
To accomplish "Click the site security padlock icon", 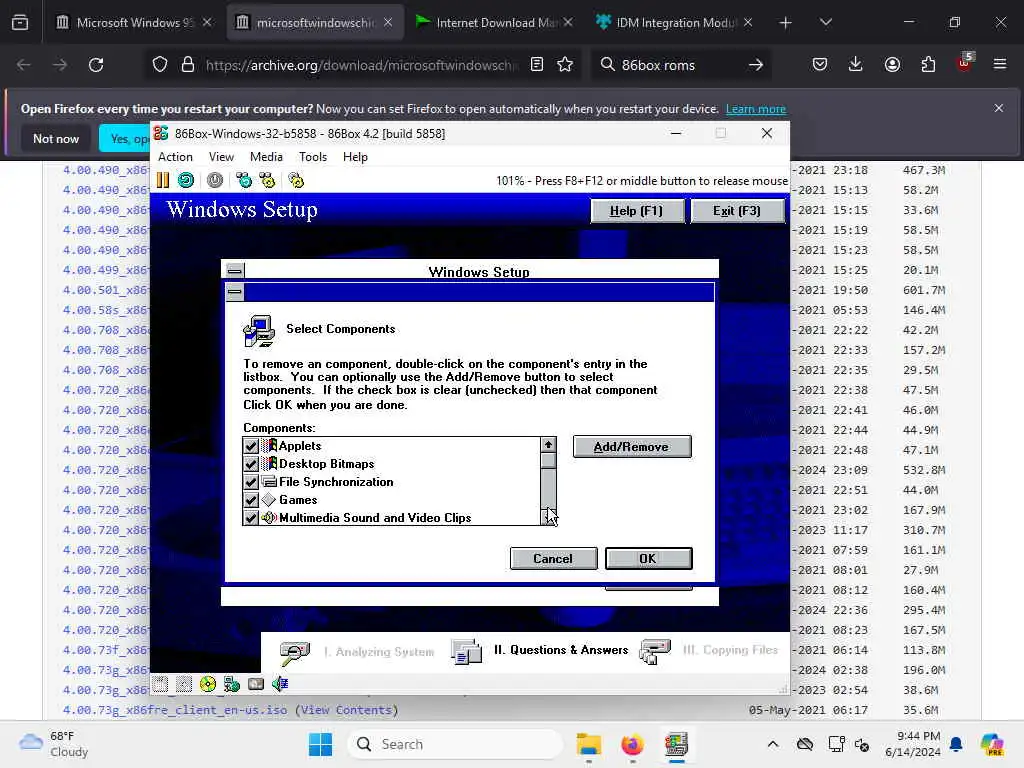I will (188, 65).
